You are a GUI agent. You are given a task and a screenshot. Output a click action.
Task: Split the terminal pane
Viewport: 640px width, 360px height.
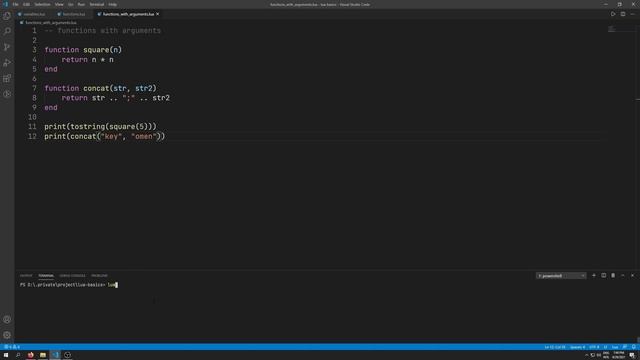point(604,276)
